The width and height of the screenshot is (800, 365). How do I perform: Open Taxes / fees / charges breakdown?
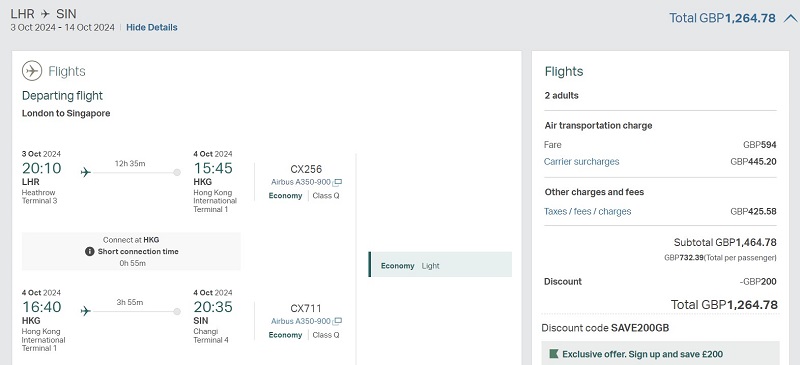[587, 211]
